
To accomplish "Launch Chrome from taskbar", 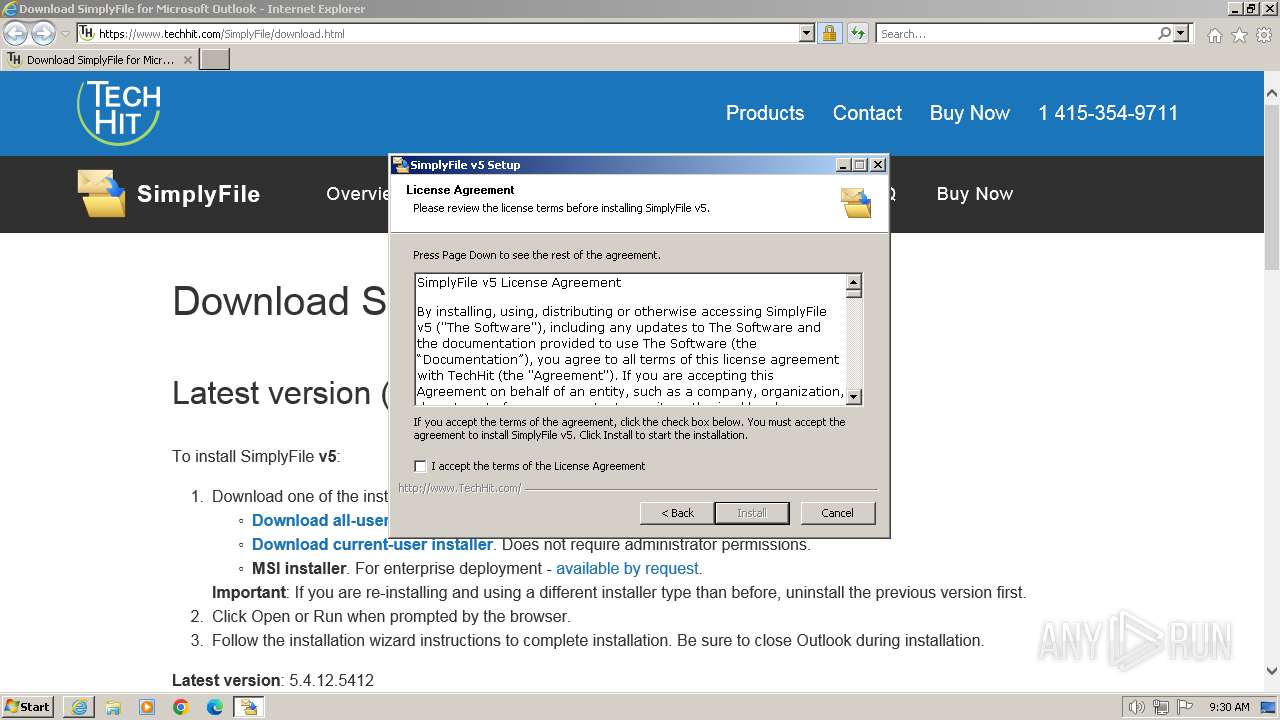I will [x=181, y=707].
